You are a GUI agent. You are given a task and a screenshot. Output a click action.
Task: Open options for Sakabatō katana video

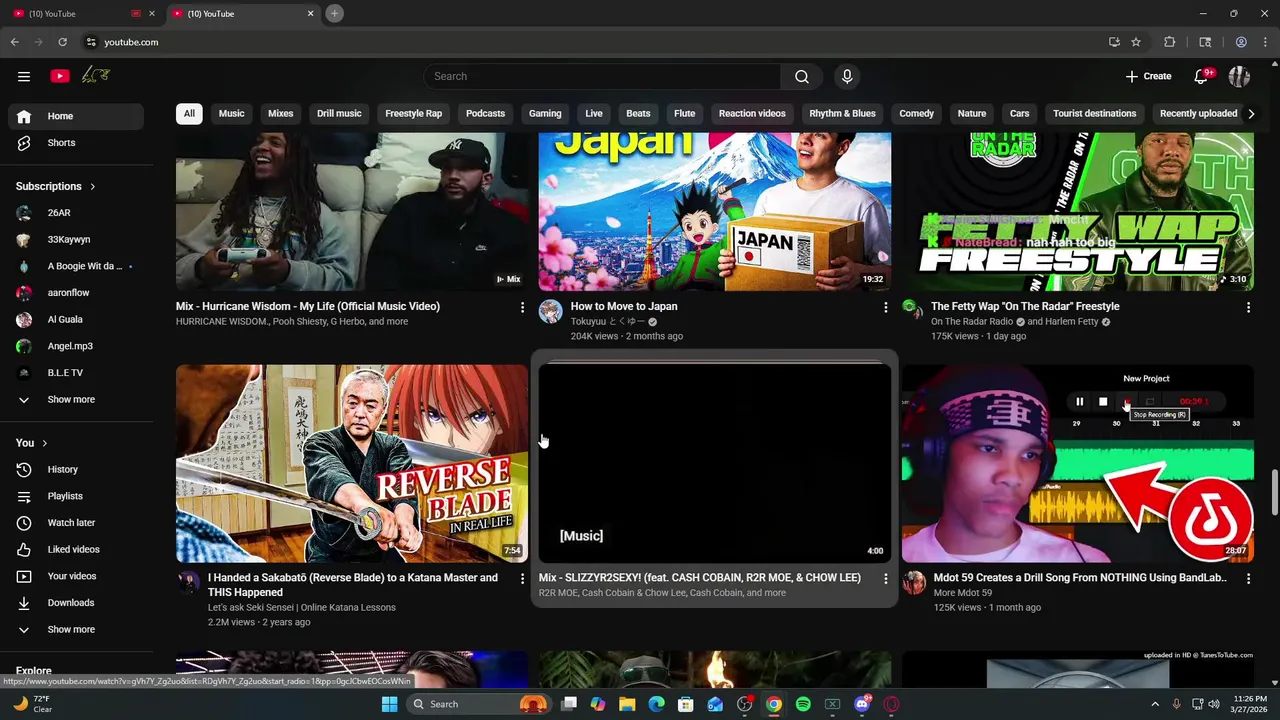coord(522,578)
